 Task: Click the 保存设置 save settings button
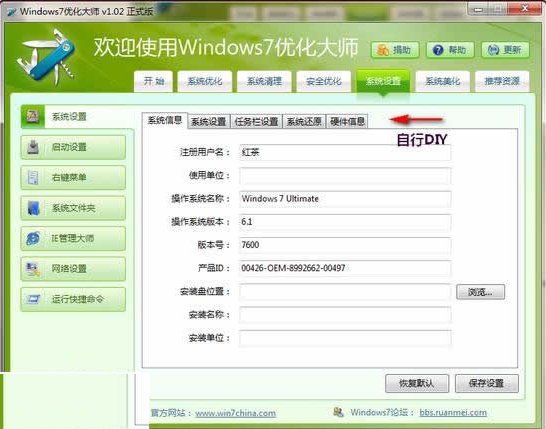pos(486,383)
